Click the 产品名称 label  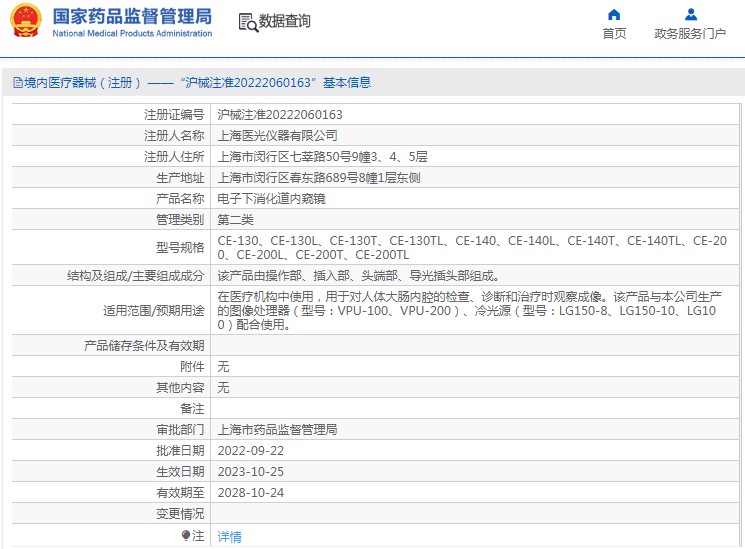pyautogui.click(x=180, y=199)
